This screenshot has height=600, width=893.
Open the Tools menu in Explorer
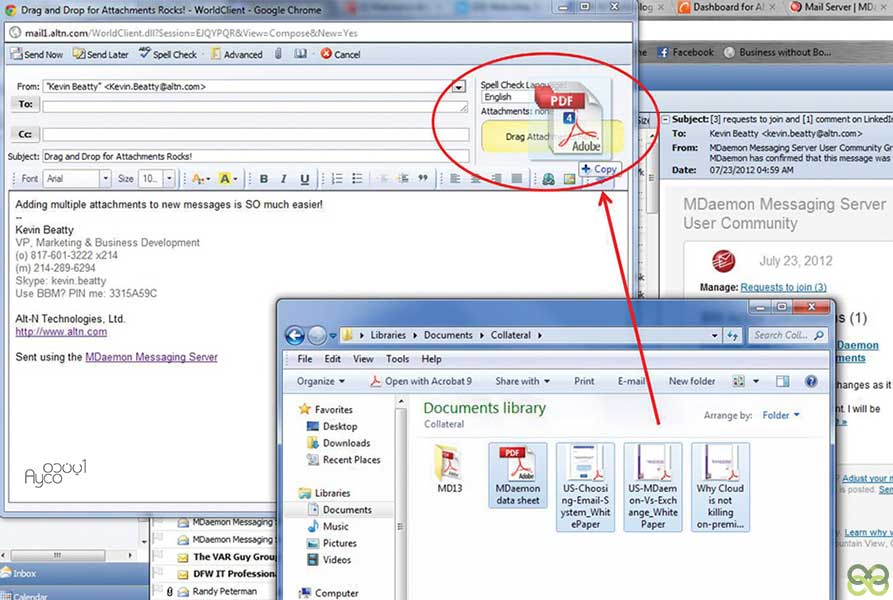pos(397,359)
